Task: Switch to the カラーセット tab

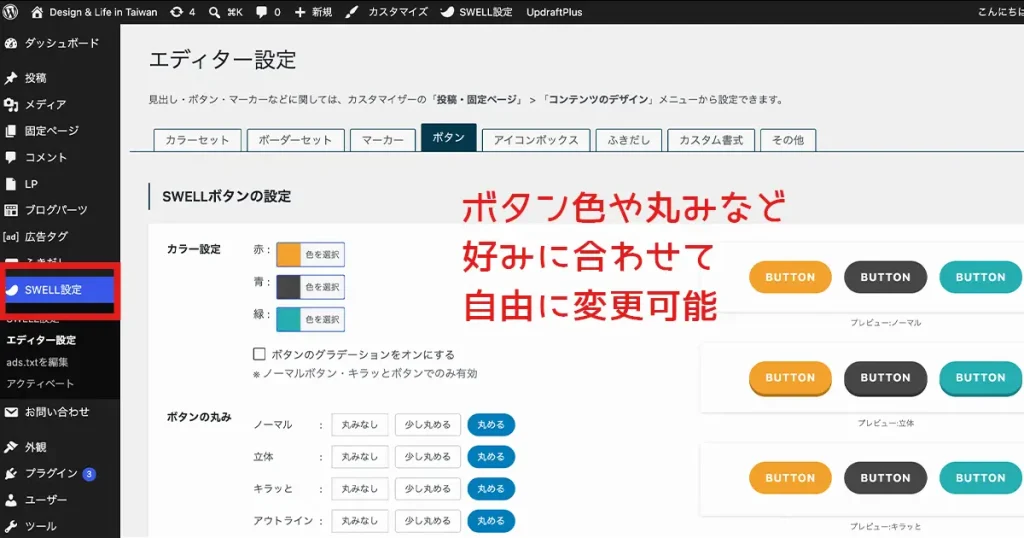Action: pos(197,140)
